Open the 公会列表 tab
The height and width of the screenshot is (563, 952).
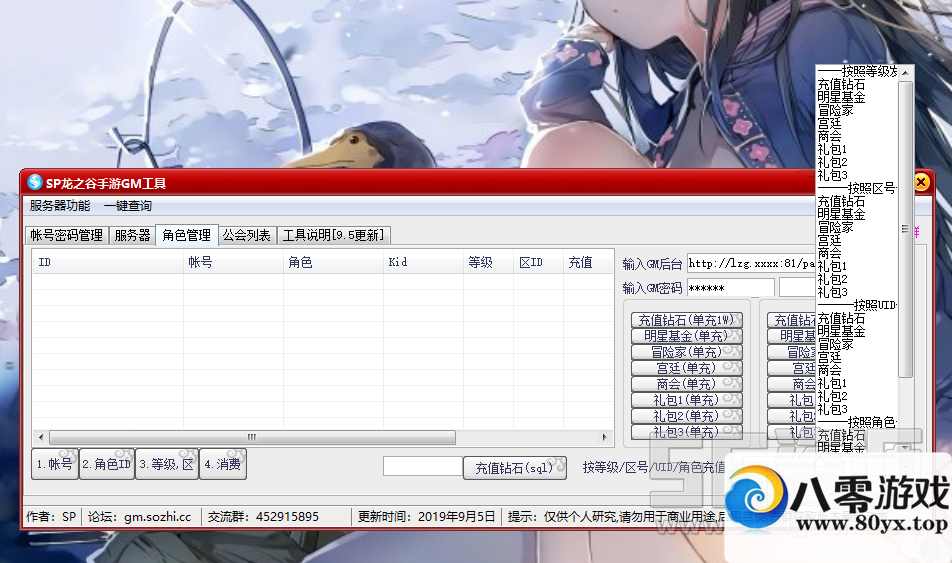[x=246, y=235]
